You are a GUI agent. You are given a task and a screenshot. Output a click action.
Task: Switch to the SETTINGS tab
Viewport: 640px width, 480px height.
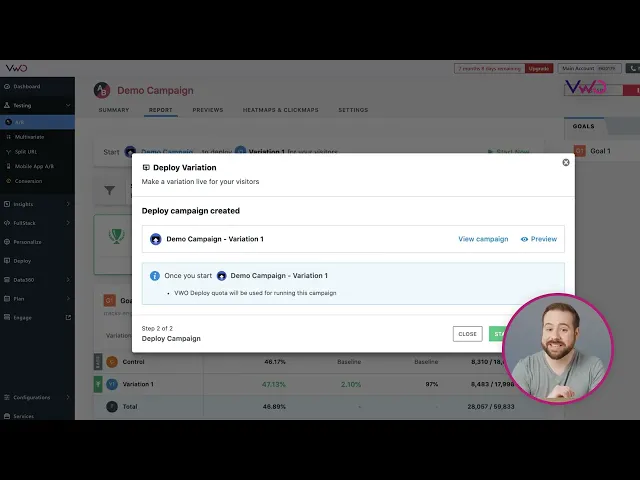[x=353, y=110]
